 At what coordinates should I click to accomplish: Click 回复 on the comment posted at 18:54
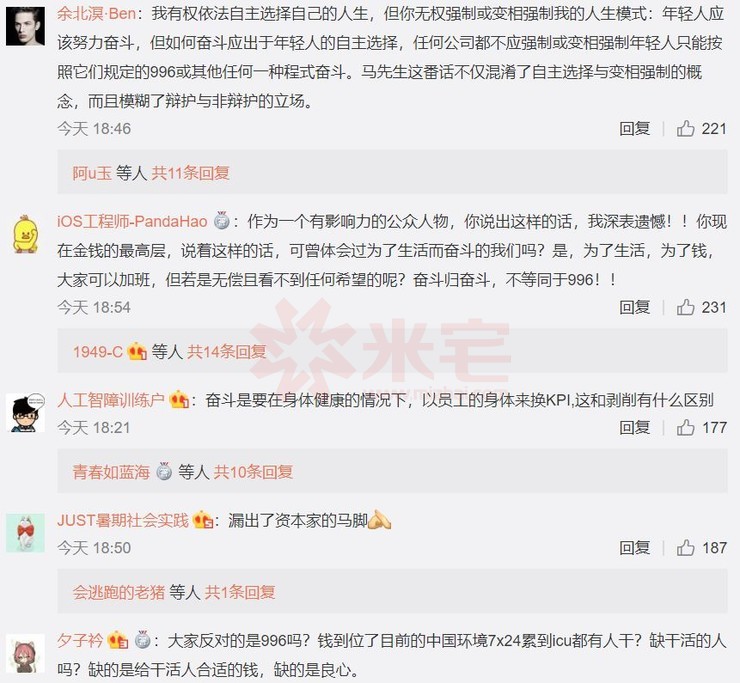click(634, 307)
